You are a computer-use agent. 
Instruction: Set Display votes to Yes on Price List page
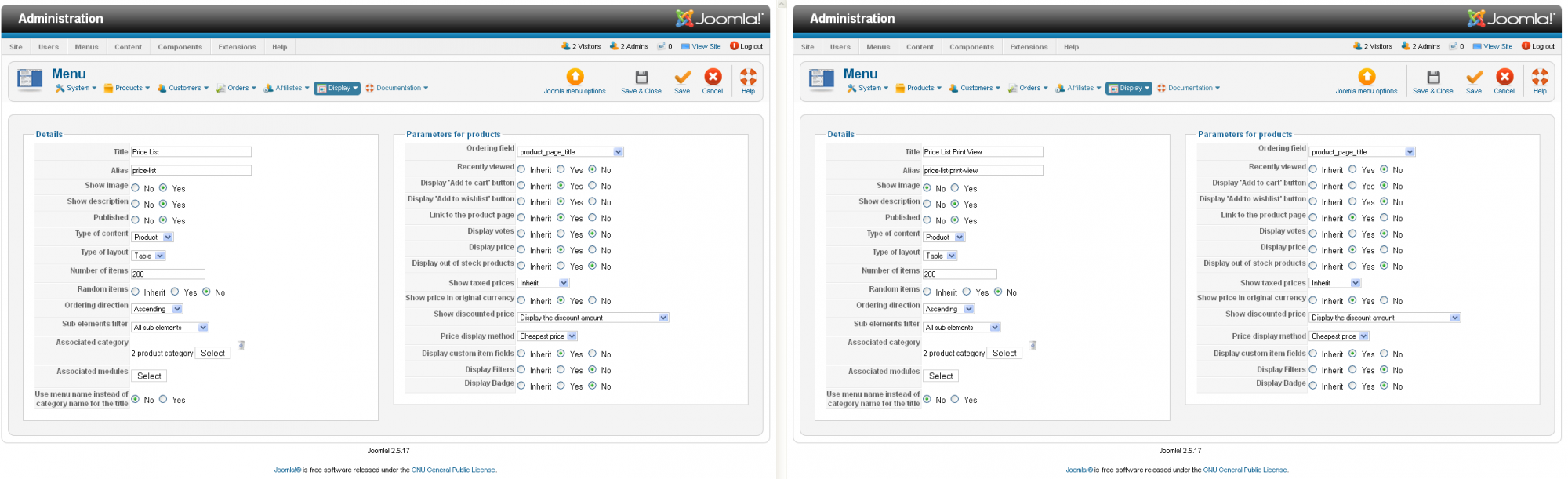[561, 234]
